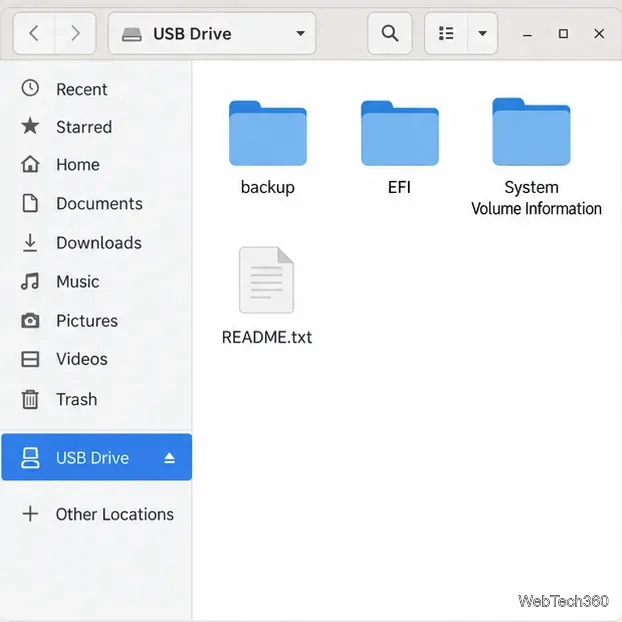Click the drive icon in path bar

[x=132, y=34]
